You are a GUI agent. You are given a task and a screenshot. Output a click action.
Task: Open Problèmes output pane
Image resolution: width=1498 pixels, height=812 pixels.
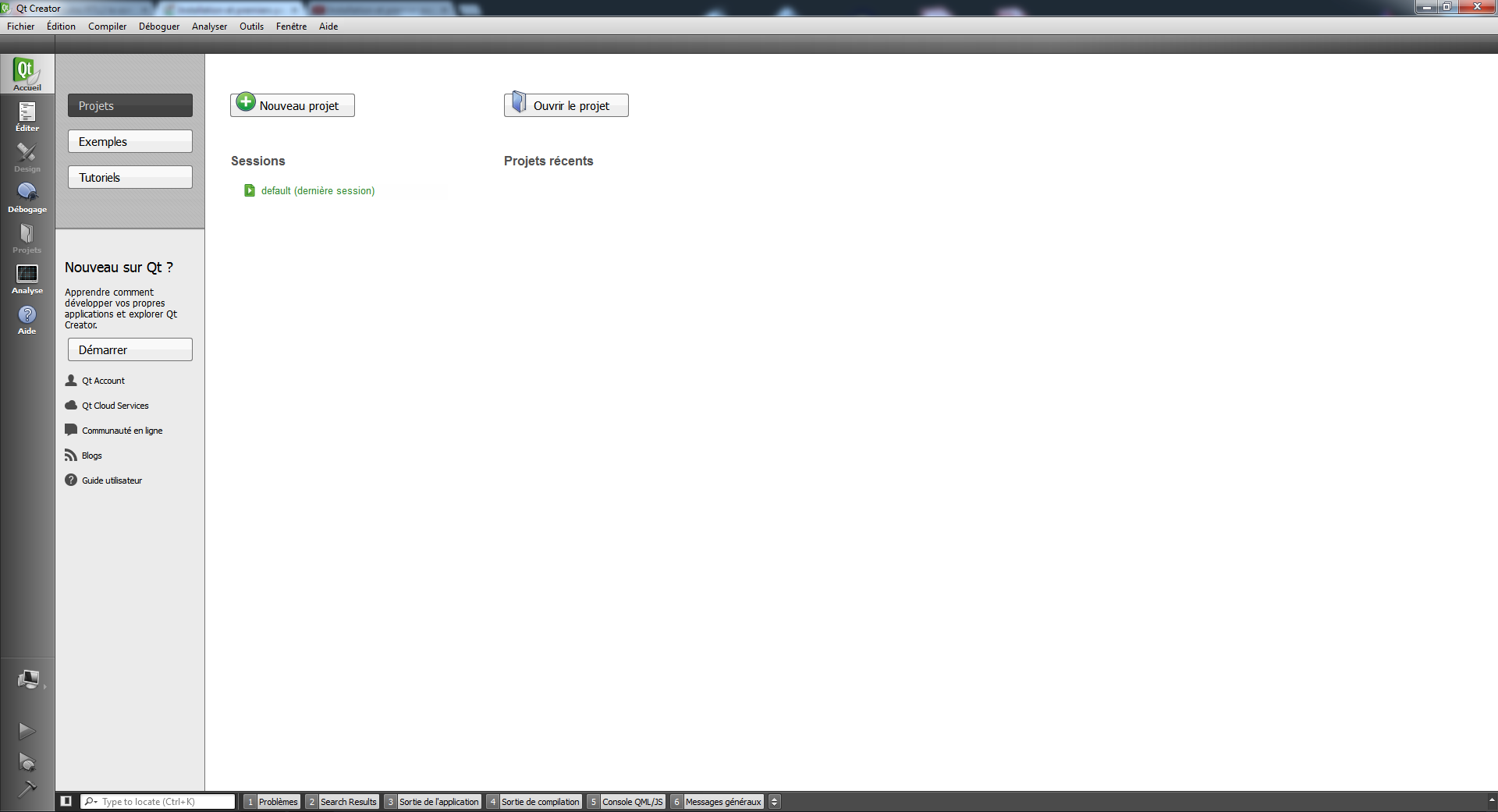pos(272,801)
